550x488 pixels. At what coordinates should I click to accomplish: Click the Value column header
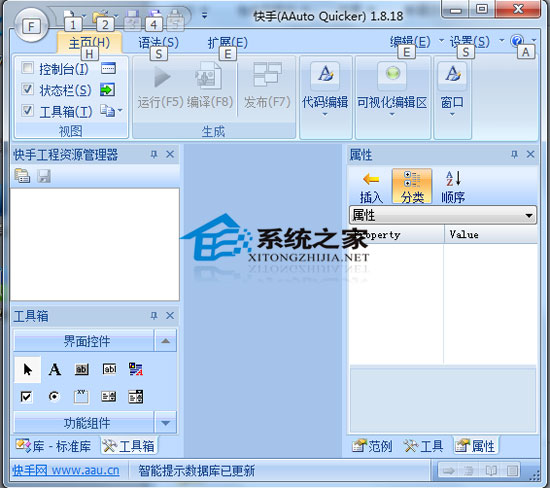[490, 234]
